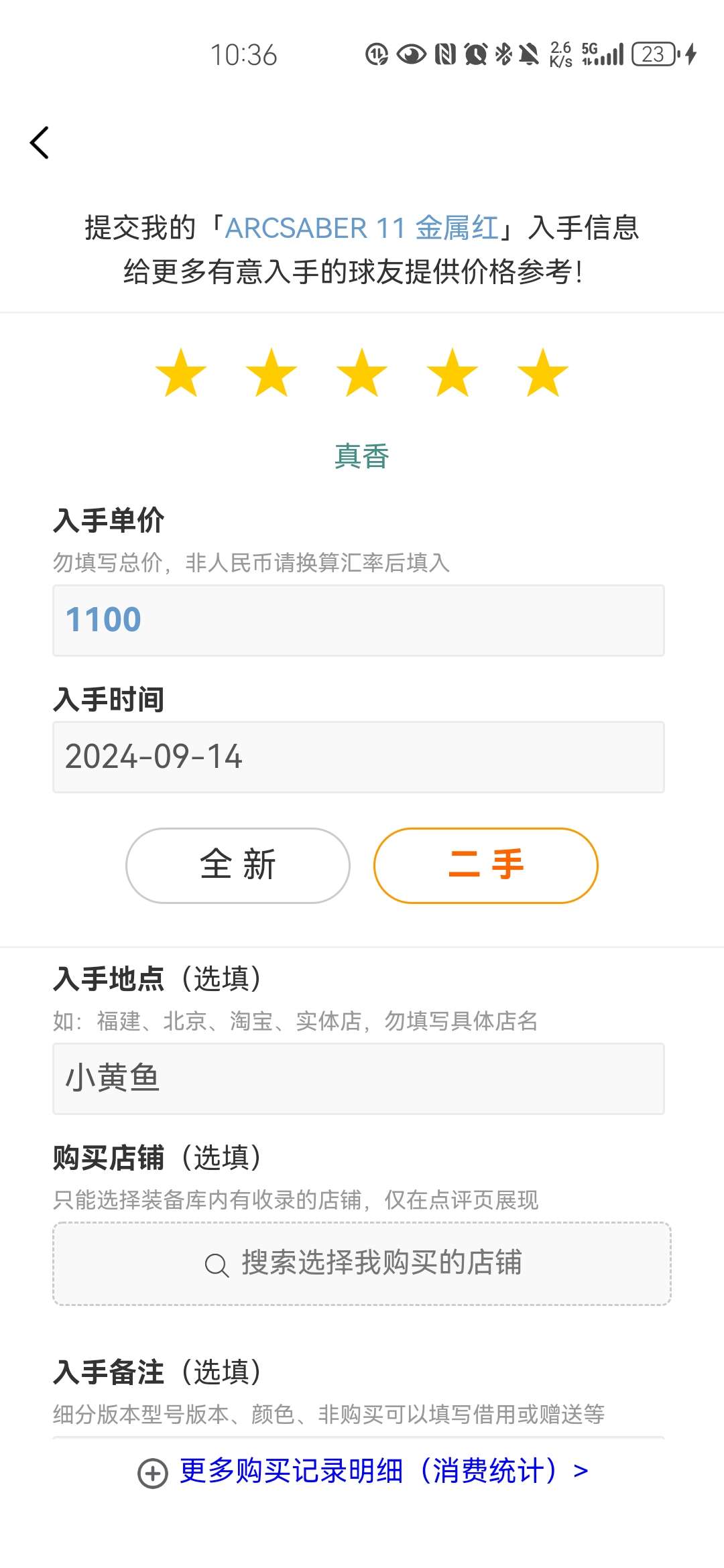Tap the circled plus icon
724x1568 pixels.
[x=153, y=1473]
